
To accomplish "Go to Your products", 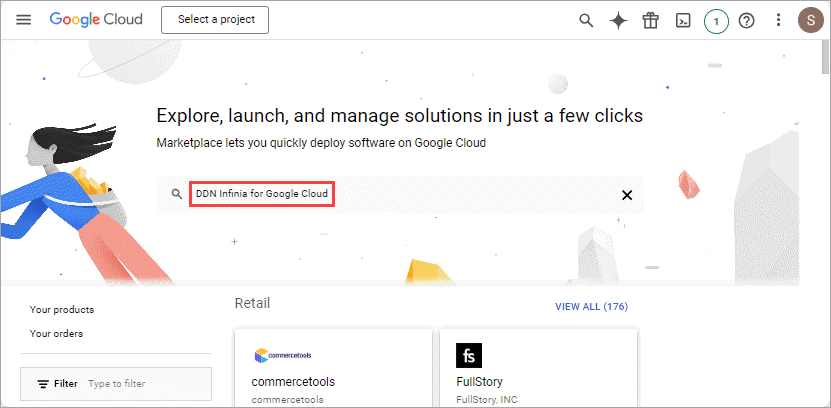I will tap(61, 309).
